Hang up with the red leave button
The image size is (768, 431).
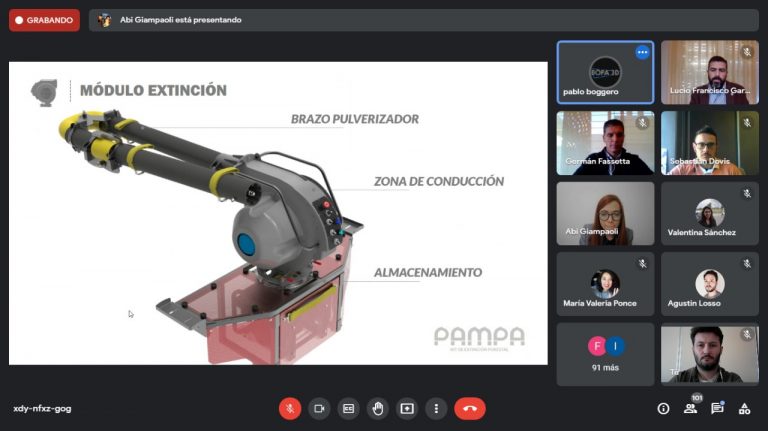click(470, 408)
